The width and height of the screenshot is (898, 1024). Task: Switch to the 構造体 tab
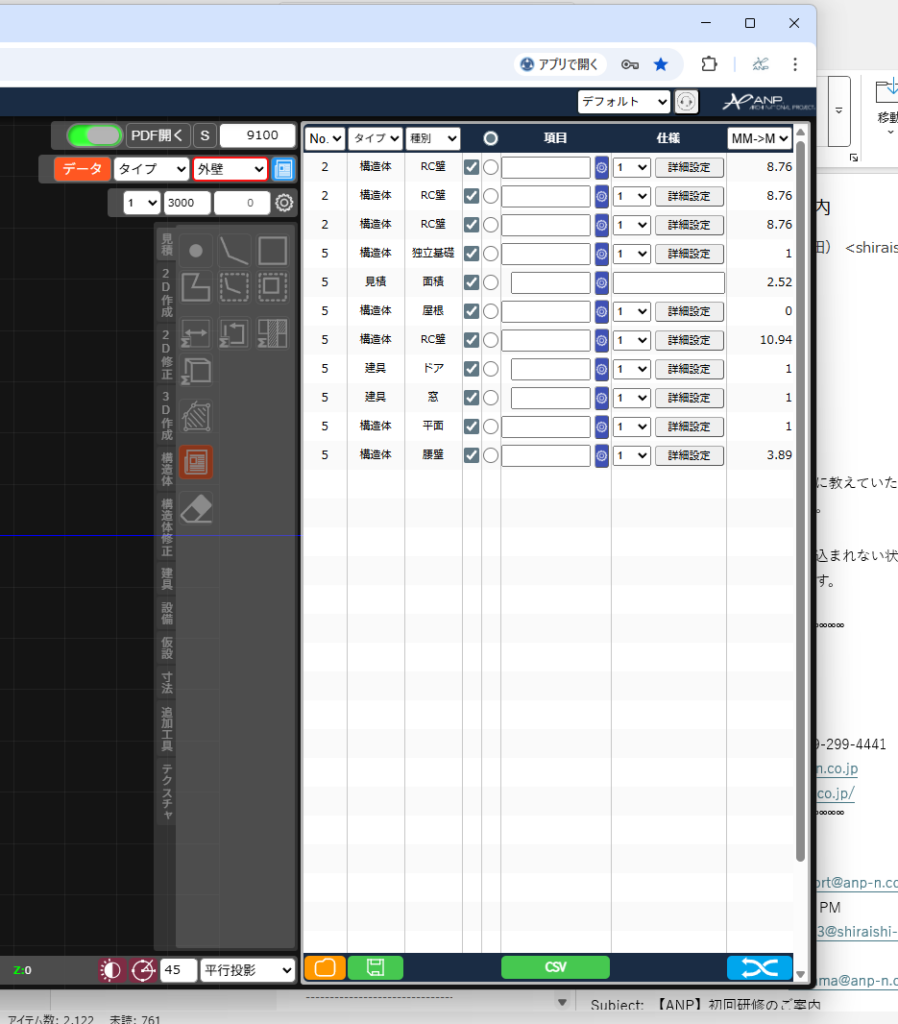166,468
